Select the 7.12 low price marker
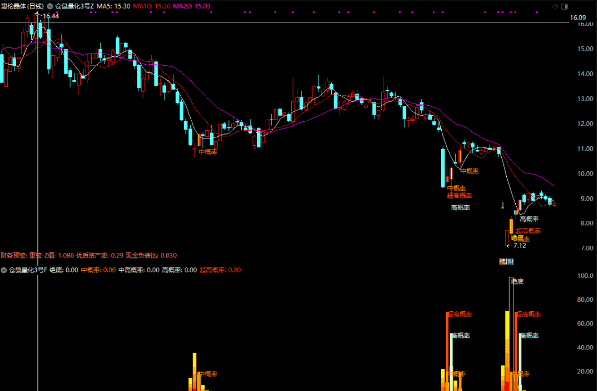Screen dimensions: 597x391 point(520,246)
